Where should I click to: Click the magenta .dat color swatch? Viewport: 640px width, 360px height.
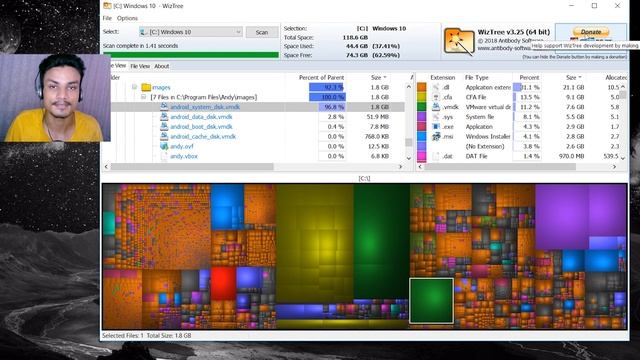pyautogui.click(x=421, y=156)
